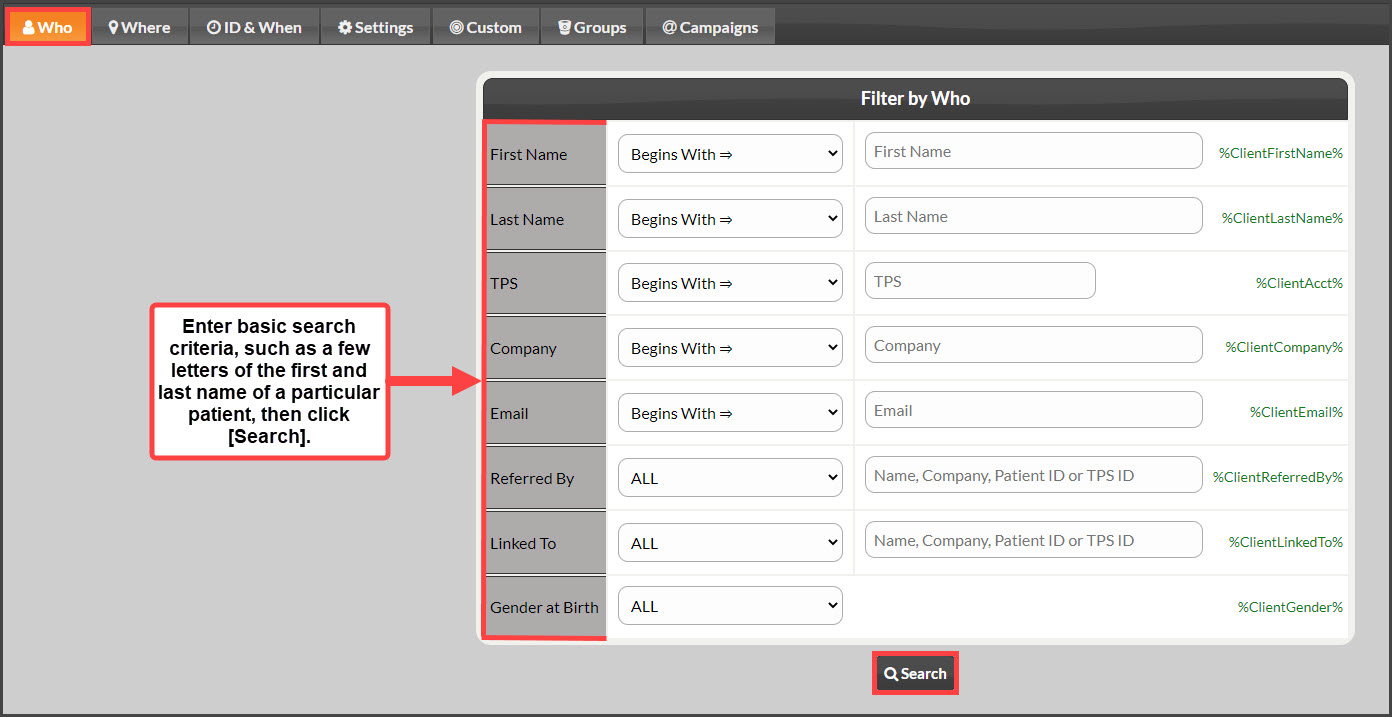Click into the TPS input field

pos(980,281)
